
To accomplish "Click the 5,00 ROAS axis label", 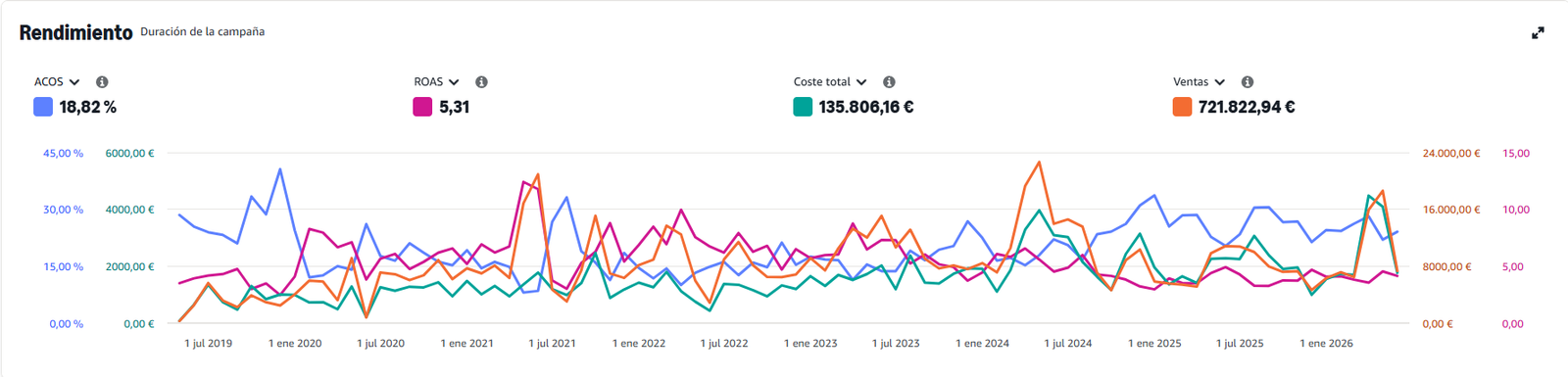I will [x=1513, y=266].
